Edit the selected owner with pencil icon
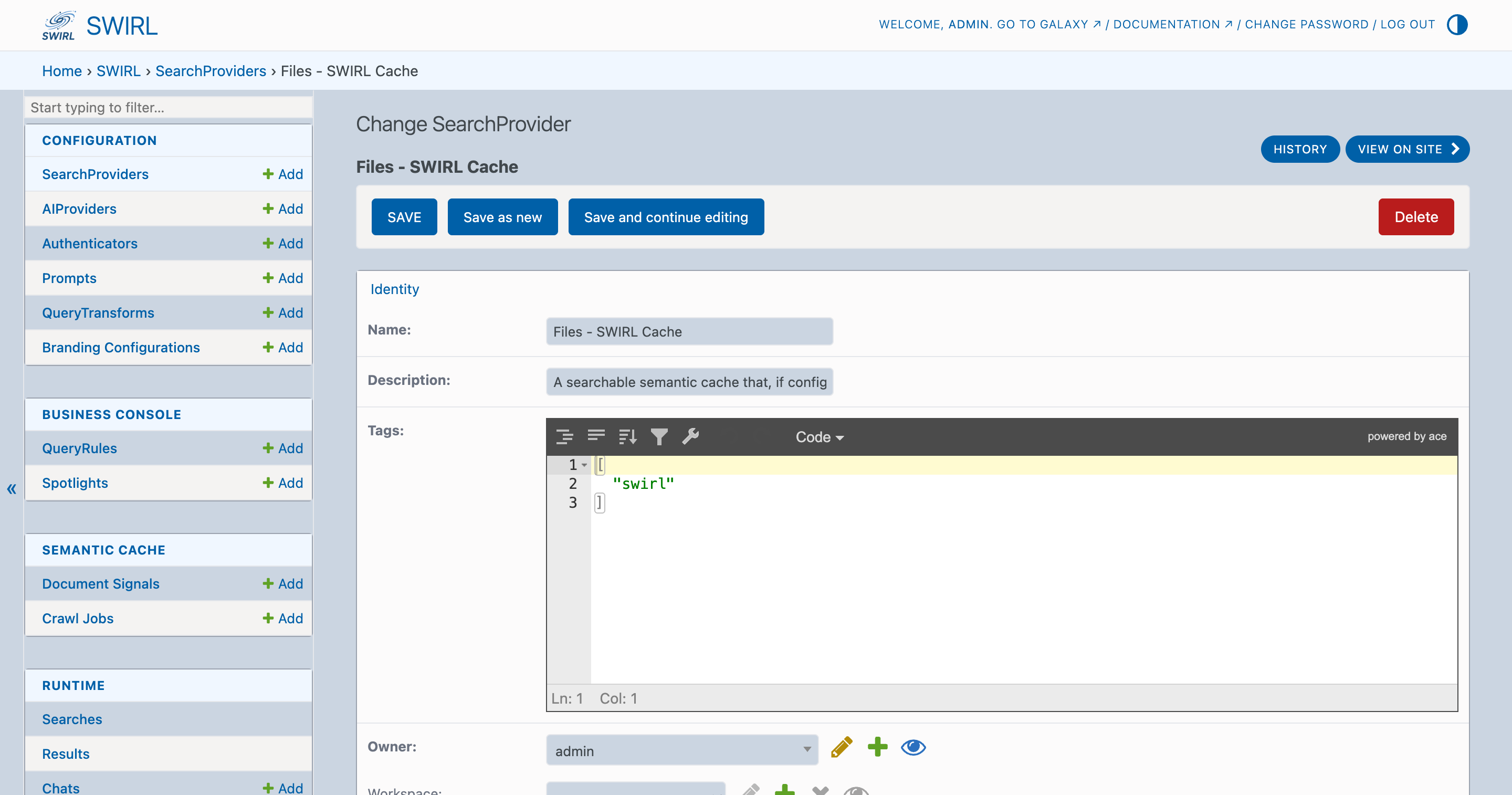The height and width of the screenshot is (795, 1512). coord(842,747)
